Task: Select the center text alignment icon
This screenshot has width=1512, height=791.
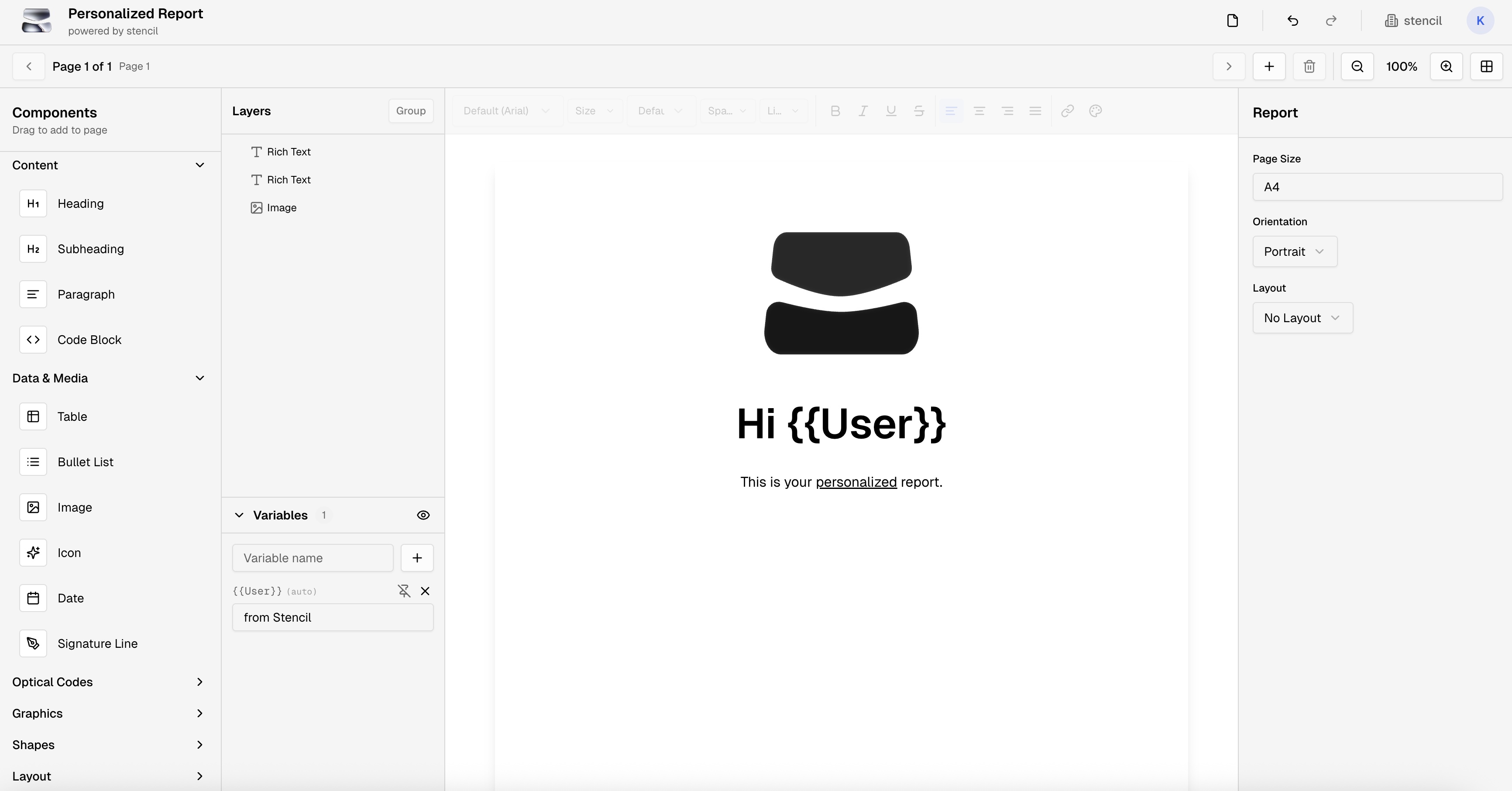Action: [x=979, y=111]
